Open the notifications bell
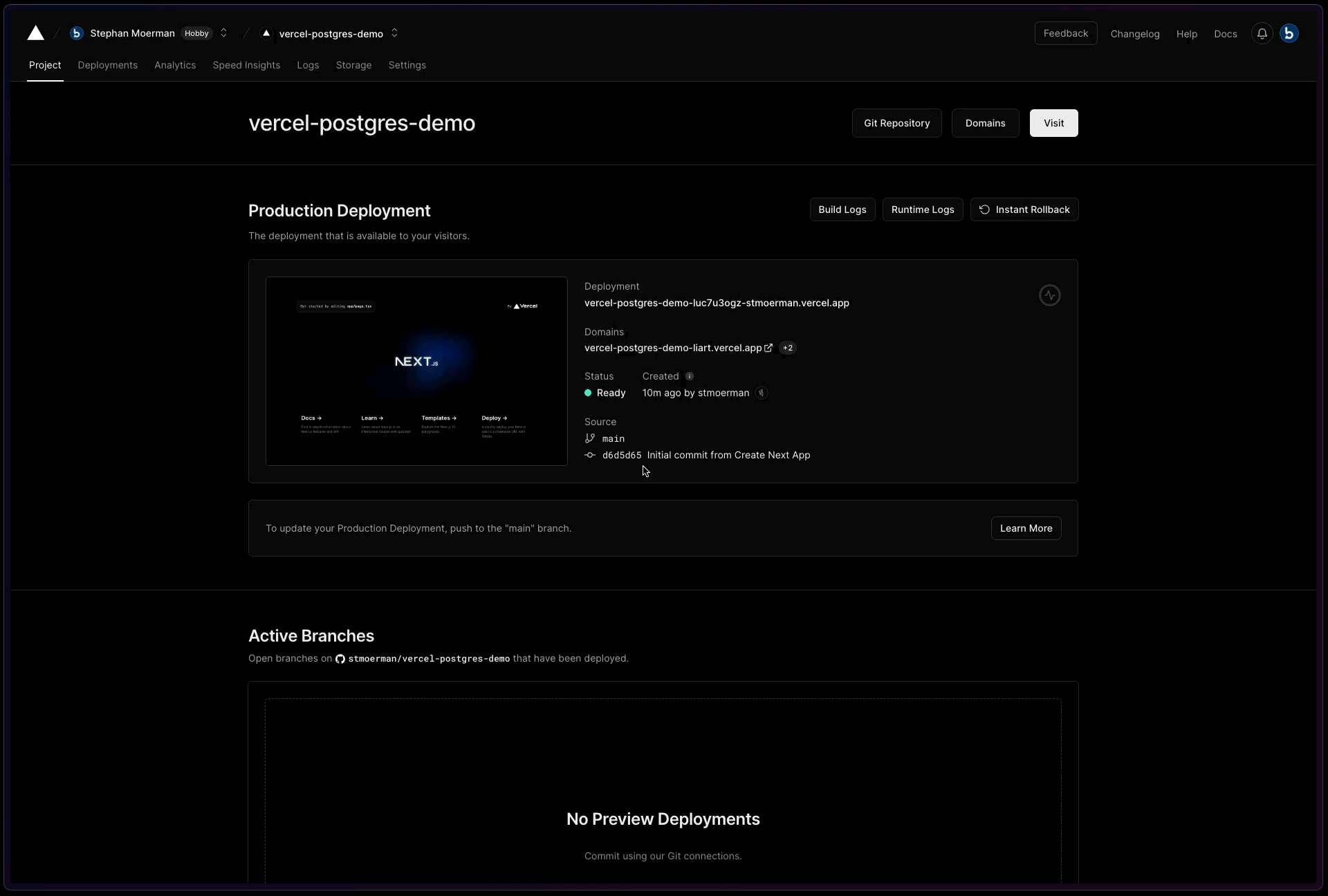Screen dimensions: 1328x896 [1262, 34]
